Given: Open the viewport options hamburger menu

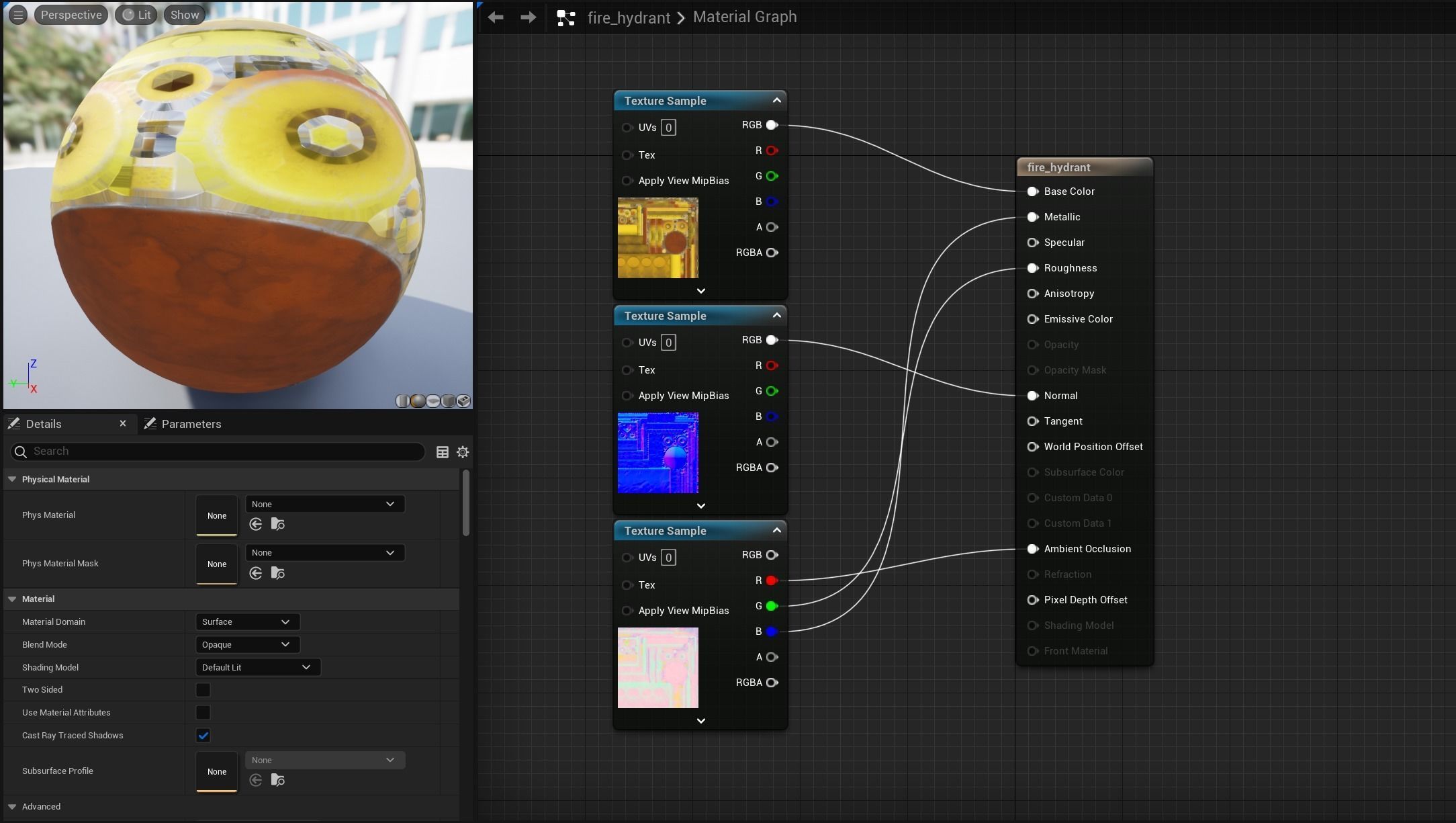Looking at the screenshot, I should [18, 15].
